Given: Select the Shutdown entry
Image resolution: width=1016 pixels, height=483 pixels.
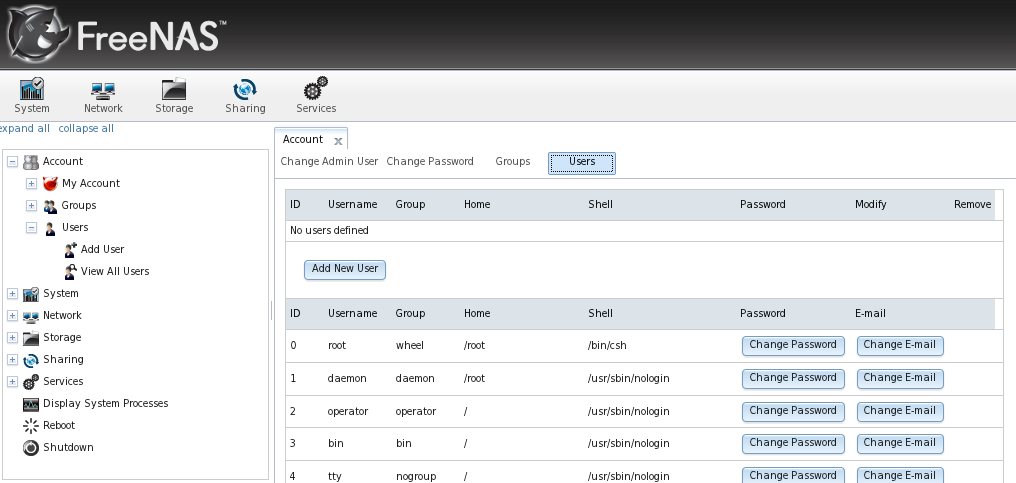Looking at the screenshot, I should click(x=68, y=448).
